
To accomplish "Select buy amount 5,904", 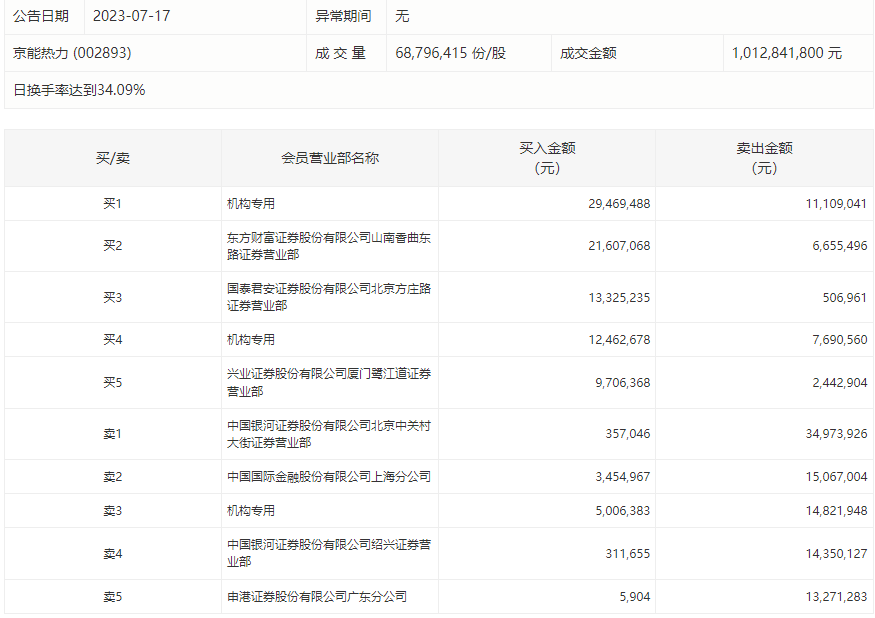I will (634, 597).
